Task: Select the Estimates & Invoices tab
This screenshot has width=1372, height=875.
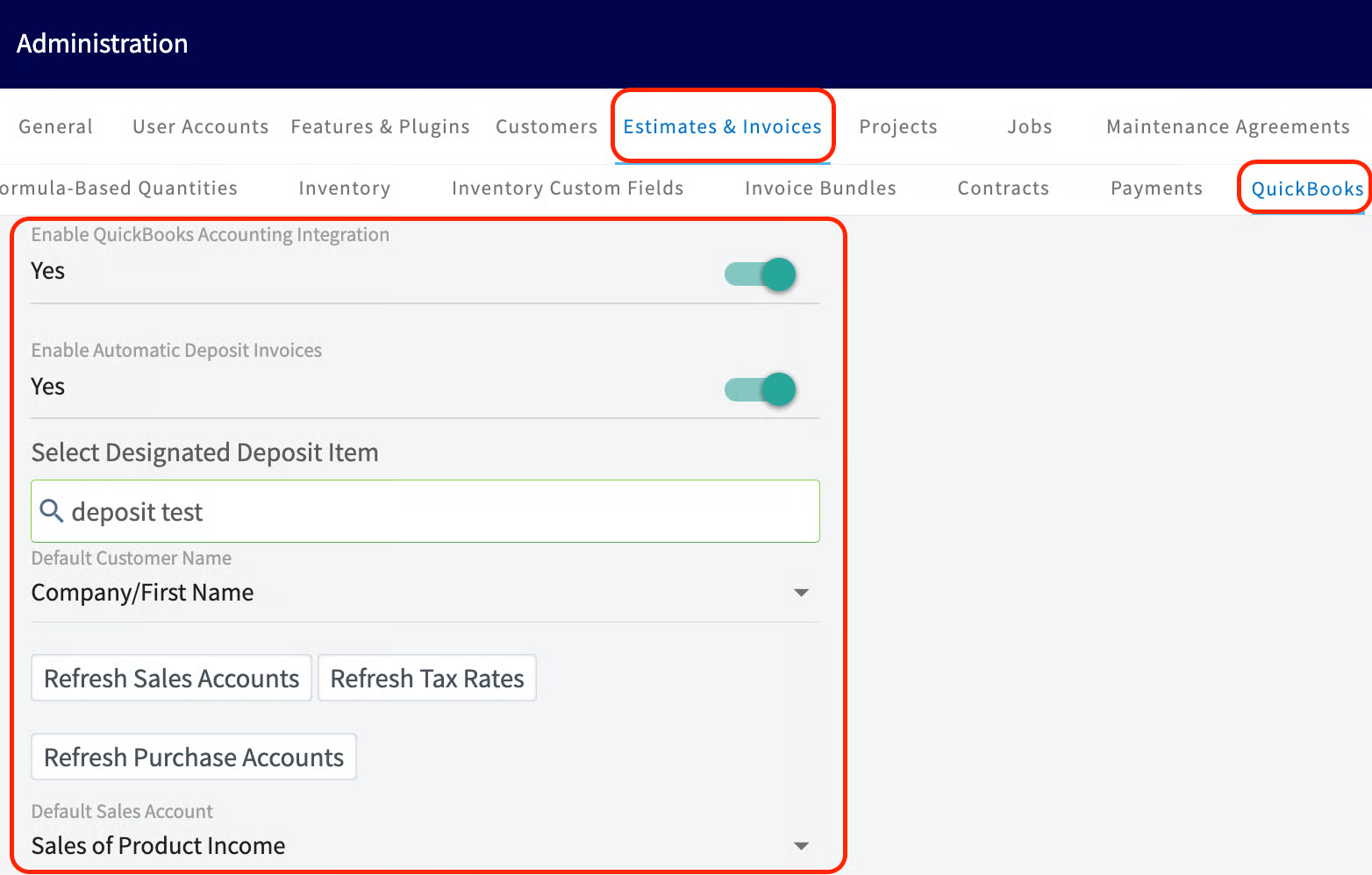Action: click(x=722, y=126)
